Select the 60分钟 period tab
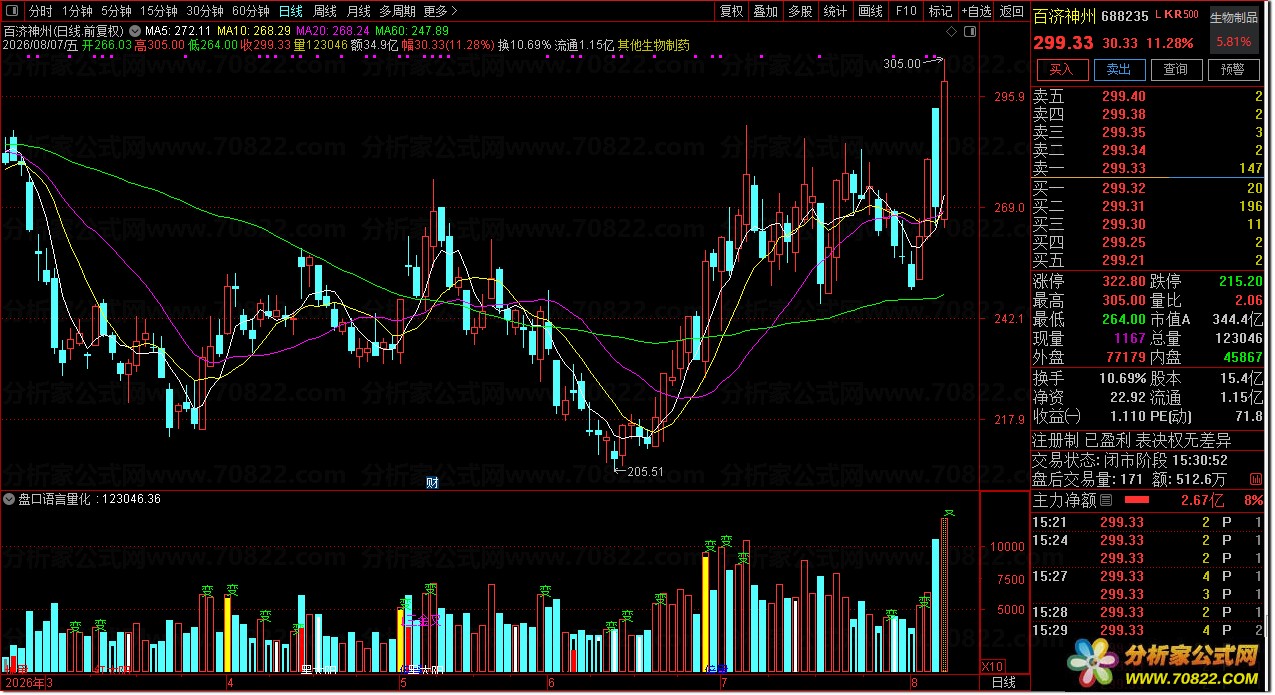The height and width of the screenshot is (695, 1275). pyautogui.click(x=250, y=11)
